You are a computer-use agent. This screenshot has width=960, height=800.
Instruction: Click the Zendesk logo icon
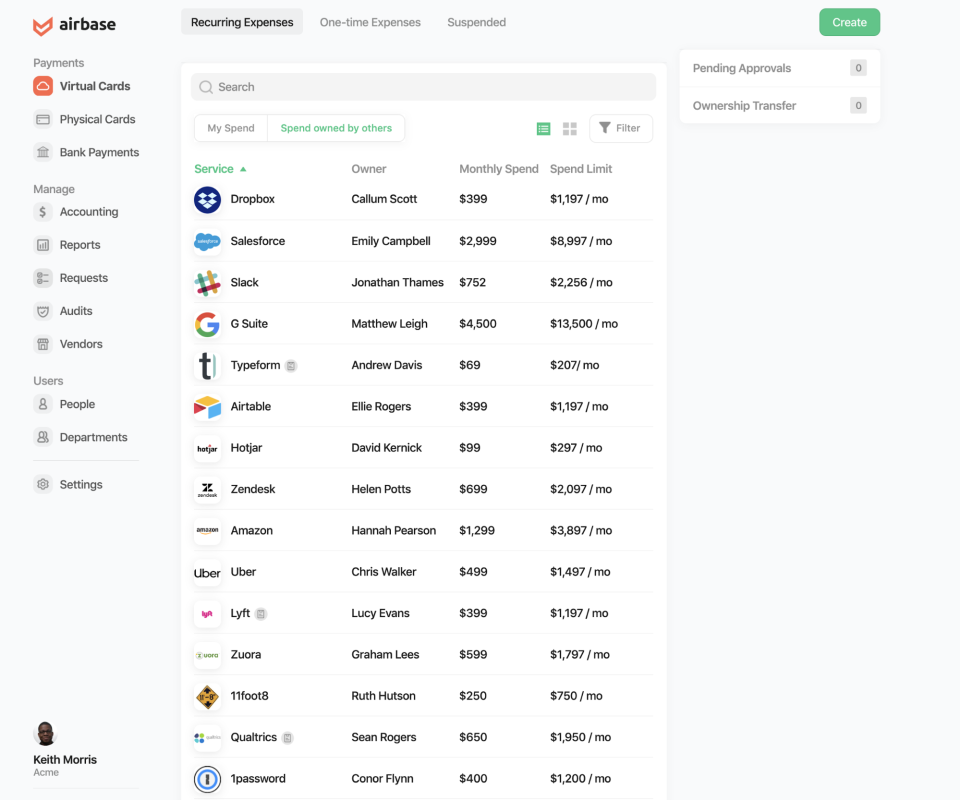(208, 490)
